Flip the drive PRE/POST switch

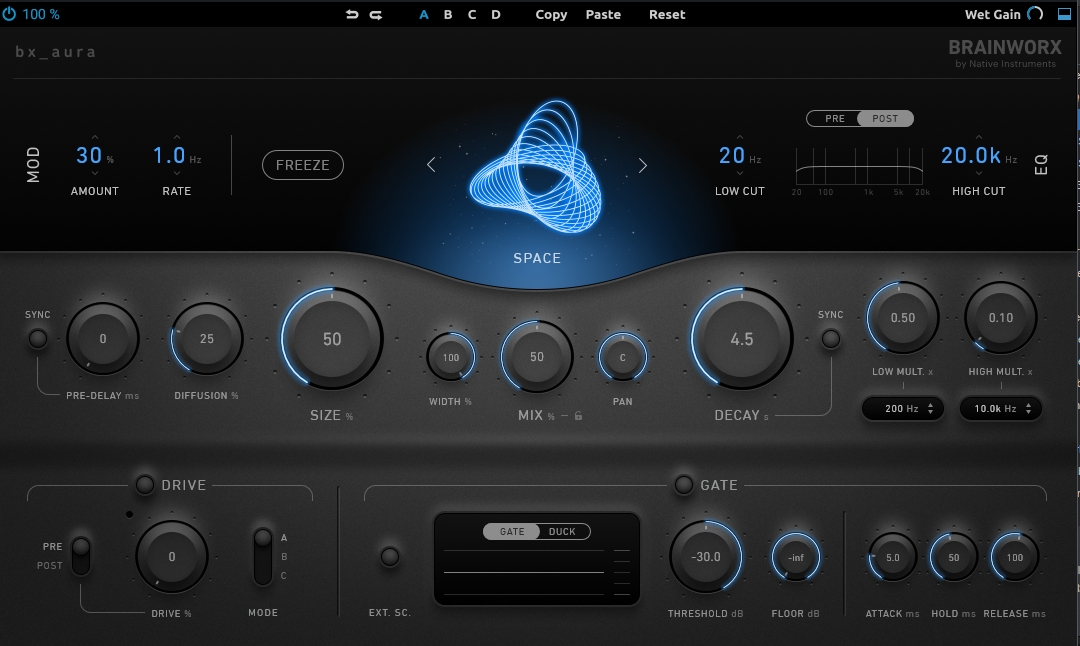point(81,556)
